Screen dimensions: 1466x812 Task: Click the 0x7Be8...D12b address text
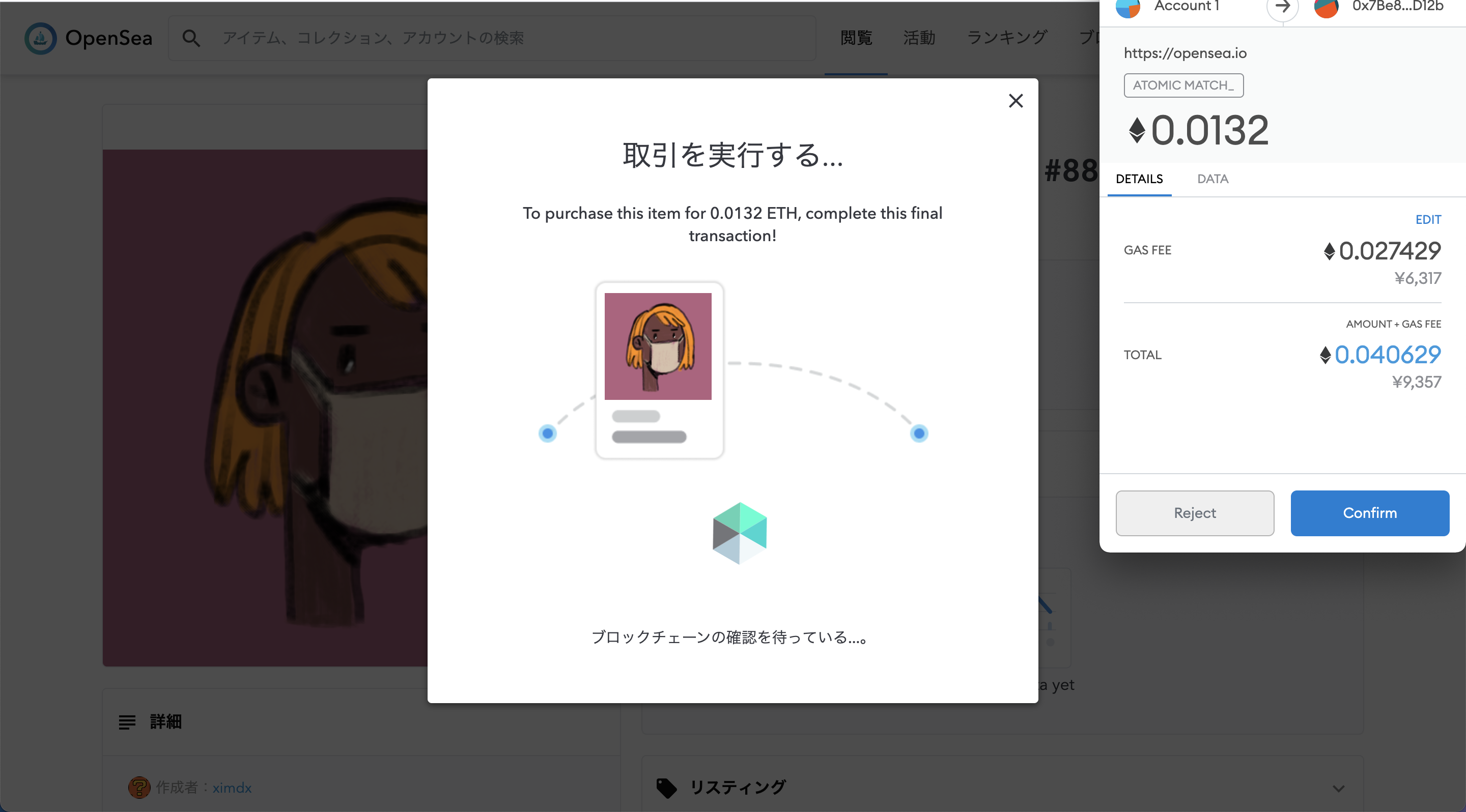[x=1398, y=6]
